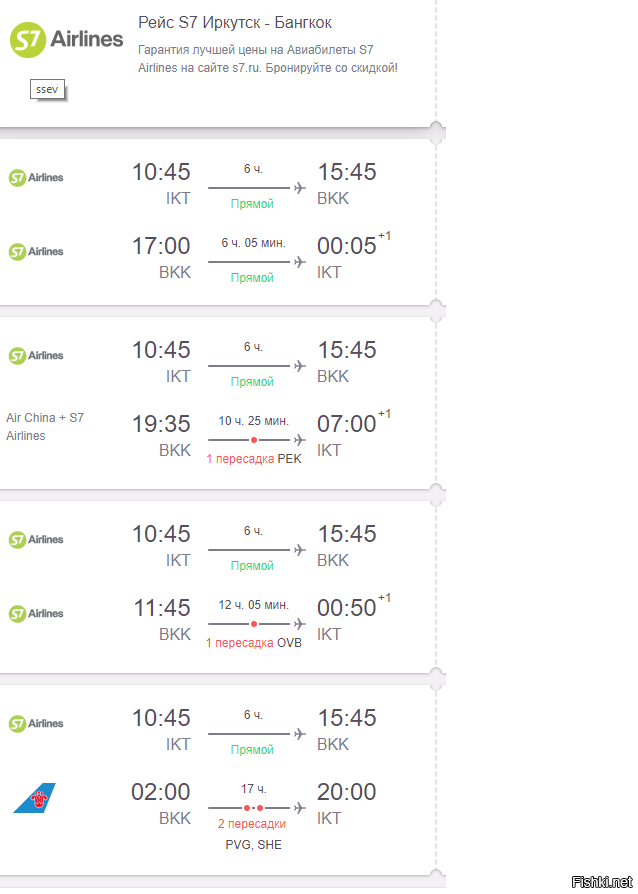Click the ssev tooltip label

pos(47,89)
